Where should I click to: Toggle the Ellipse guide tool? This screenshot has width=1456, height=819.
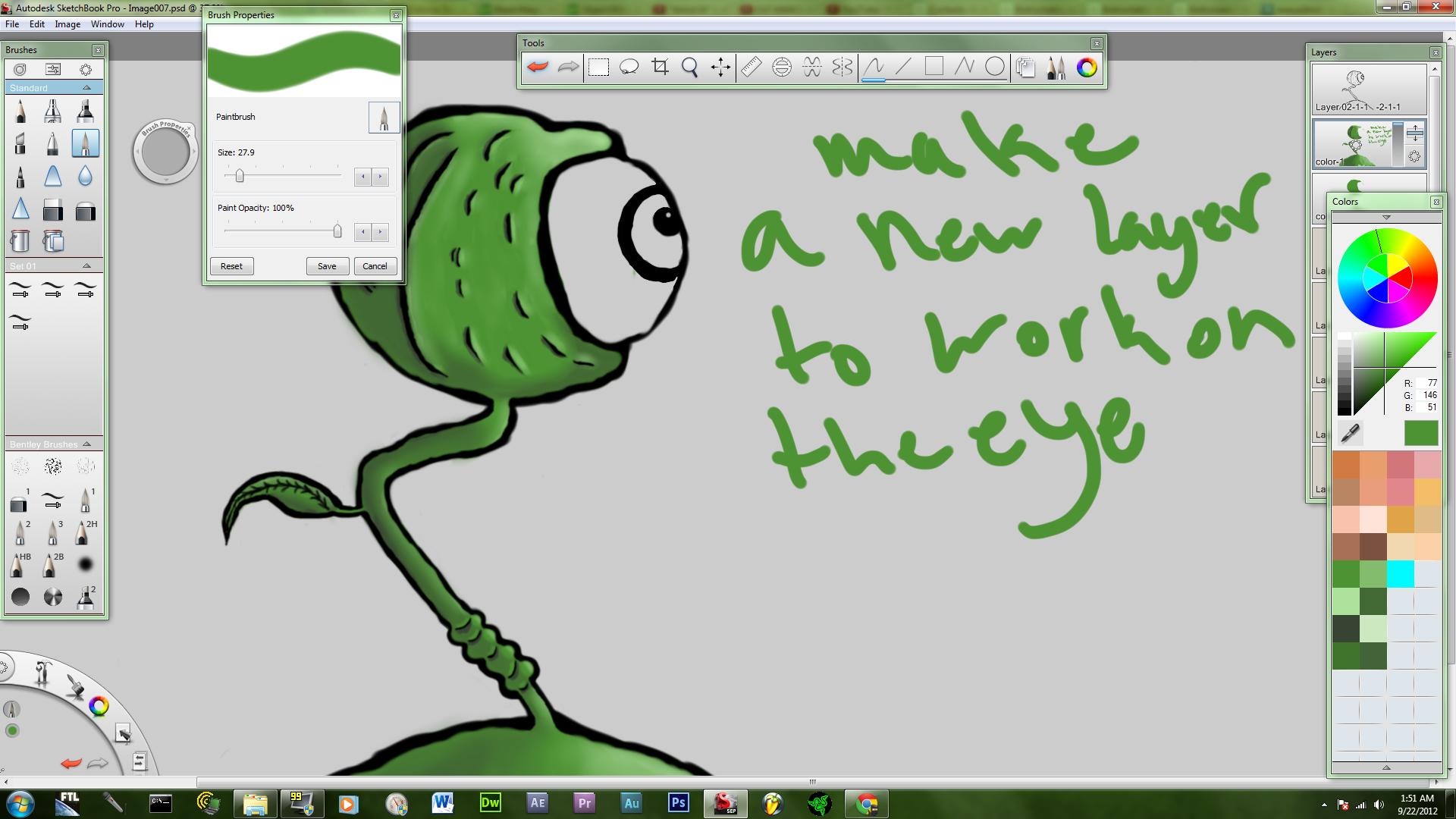click(782, 67)
